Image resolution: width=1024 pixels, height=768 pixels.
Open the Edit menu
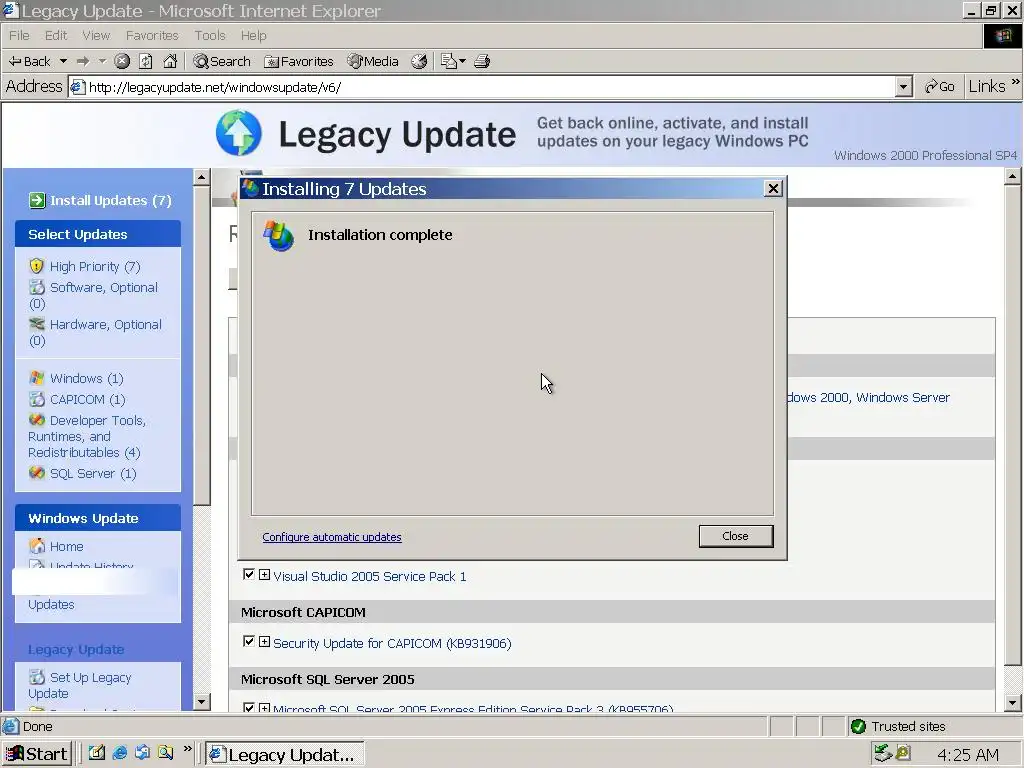click(56, 35)
